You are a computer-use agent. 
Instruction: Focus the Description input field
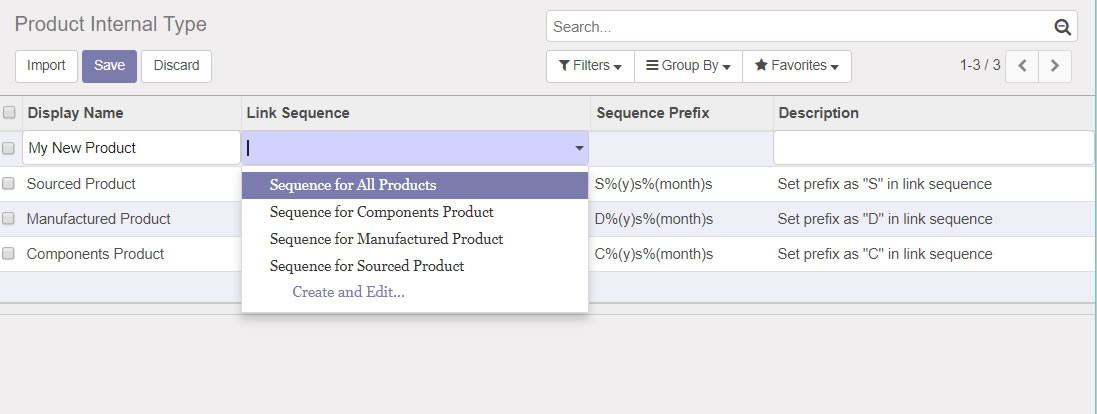(x=933, y=148)
